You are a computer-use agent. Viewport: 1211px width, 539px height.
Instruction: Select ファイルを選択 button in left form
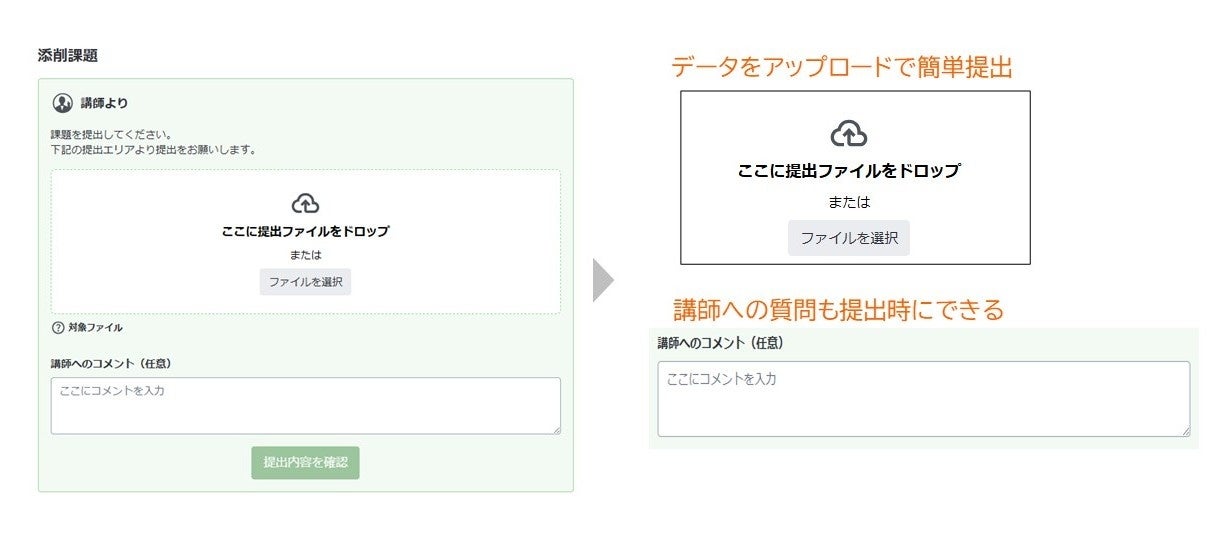coord(305,282)
